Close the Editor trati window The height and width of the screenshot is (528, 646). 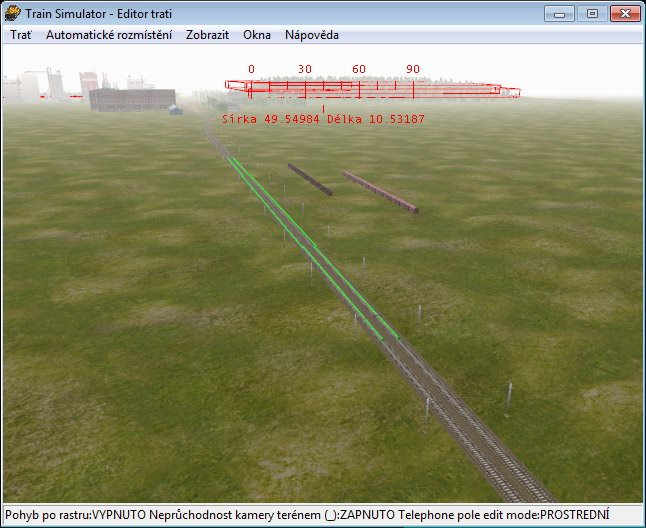click(x=625, y=14)
